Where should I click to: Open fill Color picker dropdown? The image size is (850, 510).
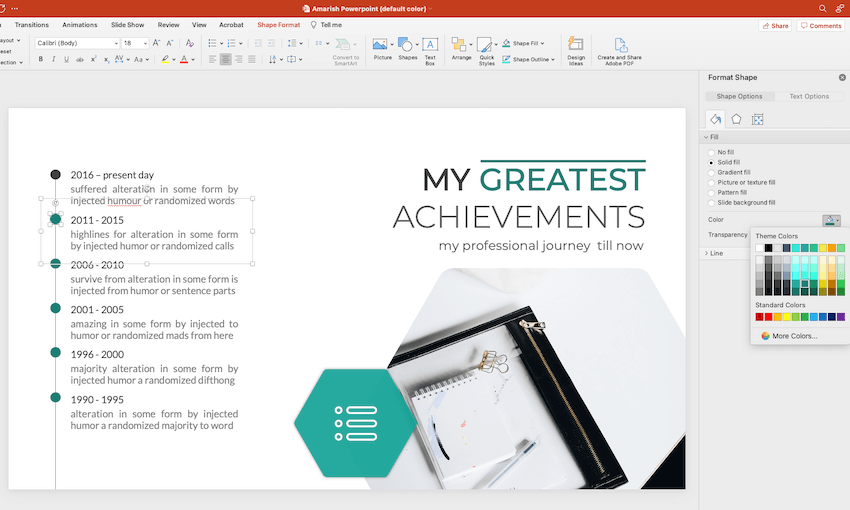(x=831, y=220)
